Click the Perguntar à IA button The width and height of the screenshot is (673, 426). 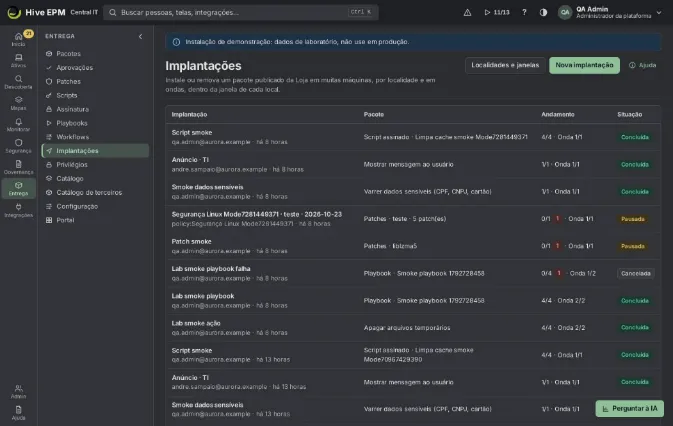click(x=629, y=408)
